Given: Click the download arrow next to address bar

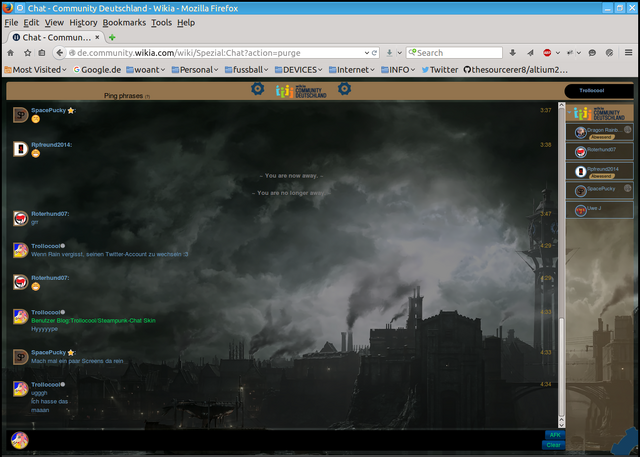Looking at the screenshot, I should coord(389,53).
